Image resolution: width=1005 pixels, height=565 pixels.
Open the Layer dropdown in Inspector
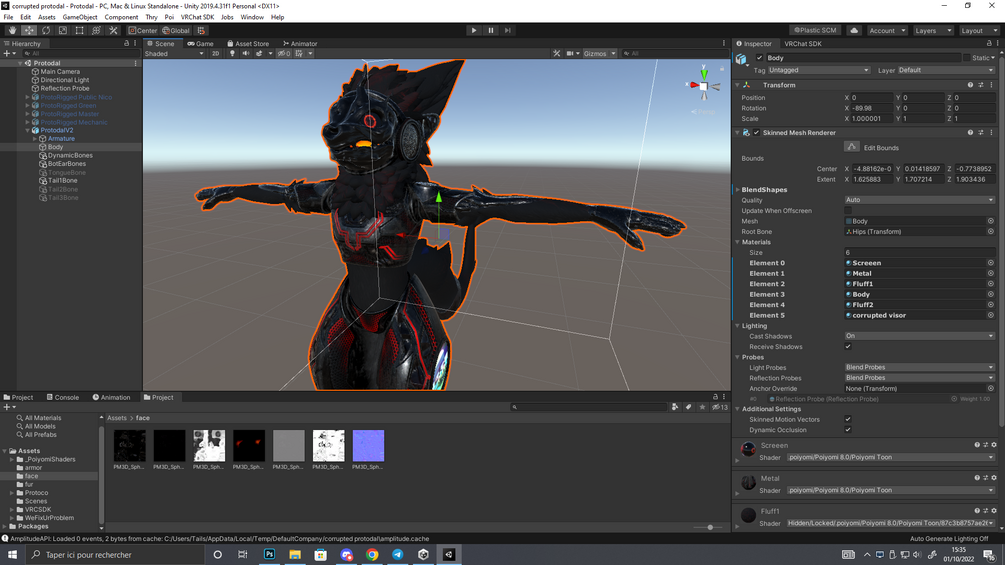(x=946, y=70)
